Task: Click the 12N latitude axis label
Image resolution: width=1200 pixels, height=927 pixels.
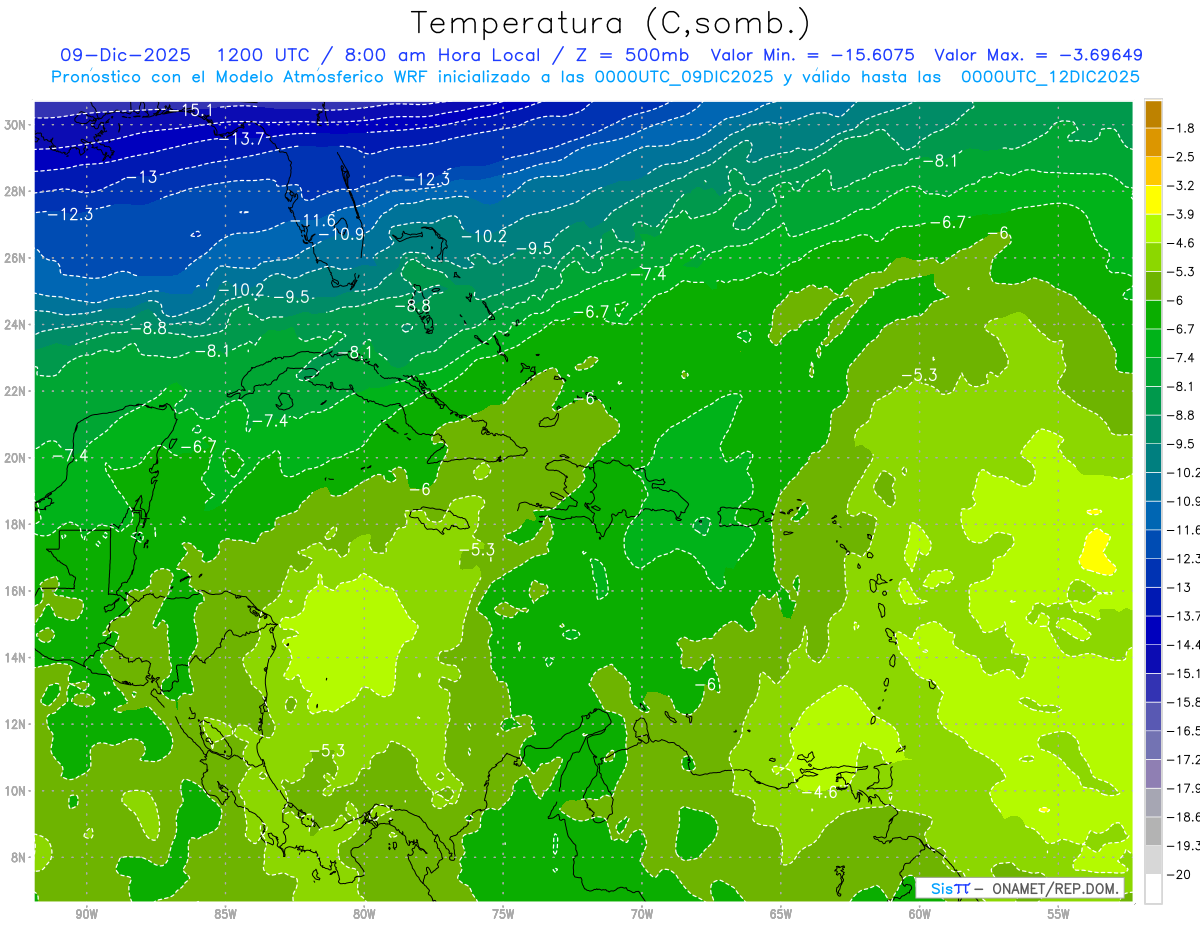Action: 17,724
